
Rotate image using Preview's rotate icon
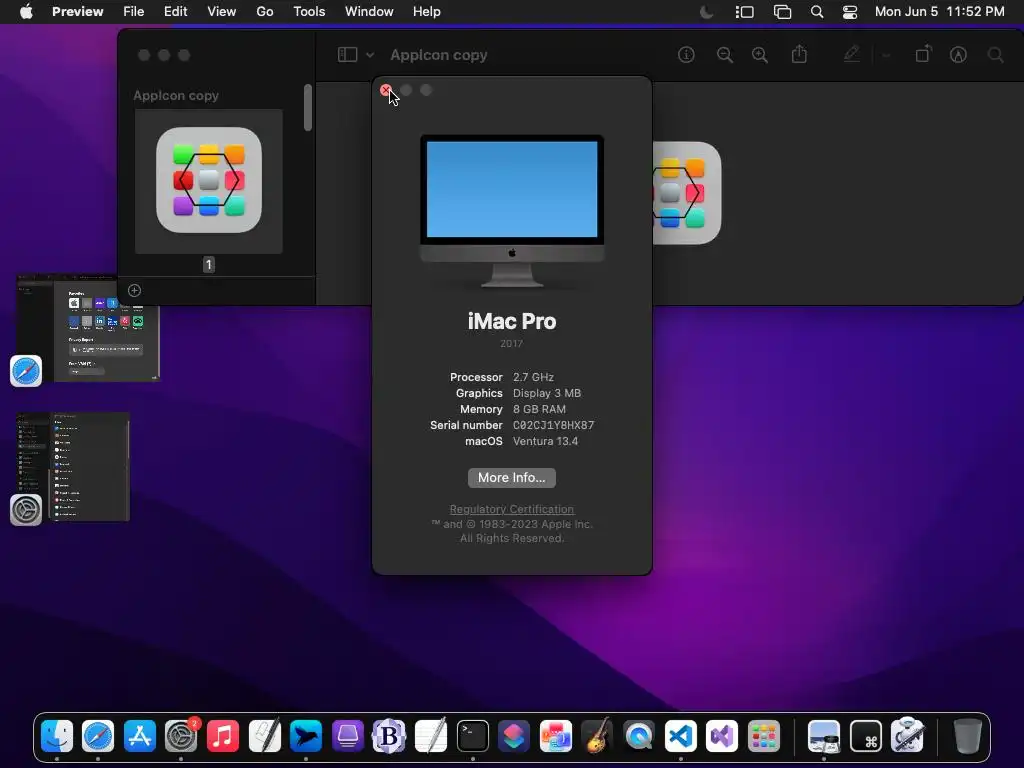[x=923, y=54]
